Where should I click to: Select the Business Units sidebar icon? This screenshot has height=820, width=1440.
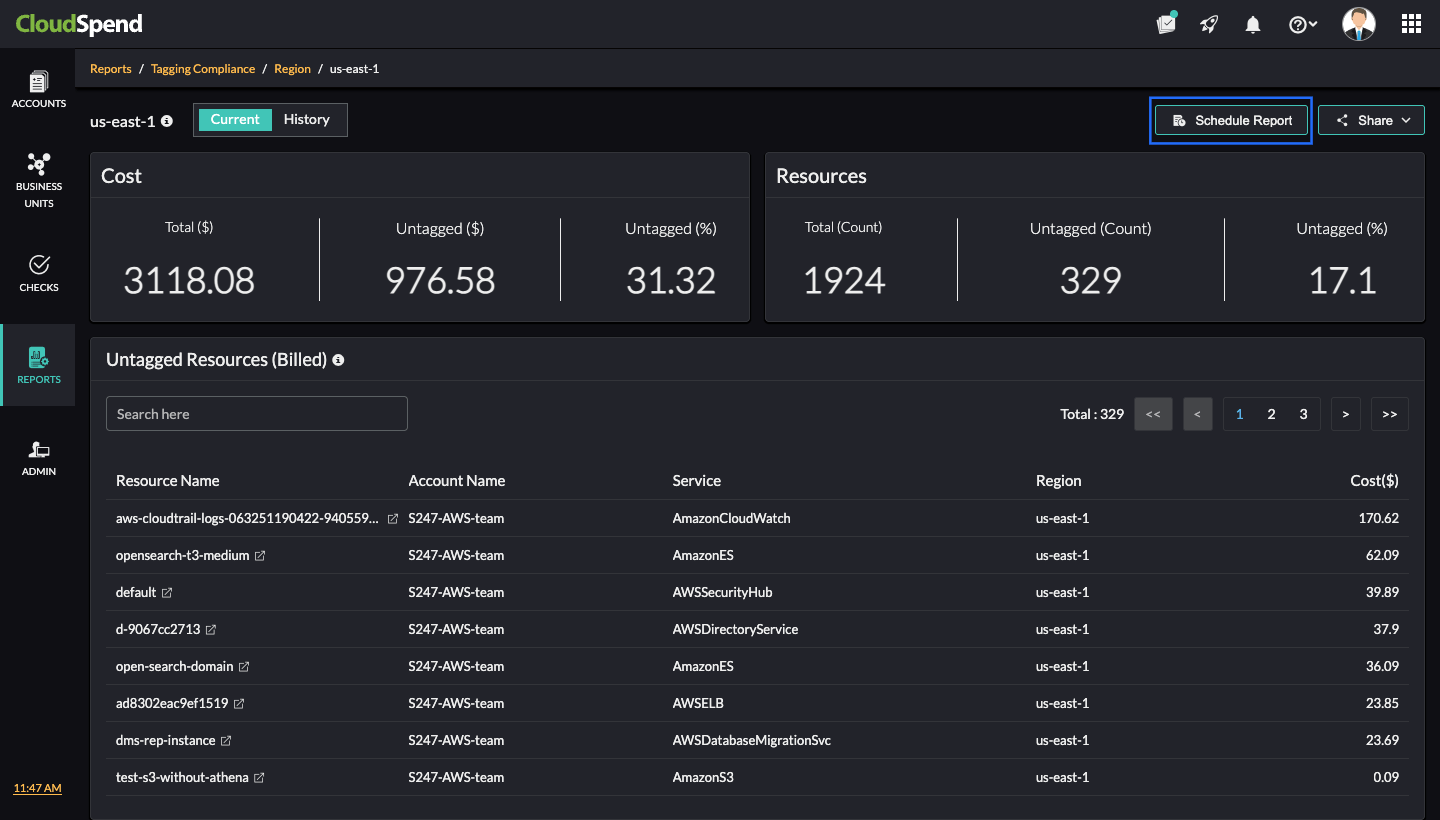pyautogui.click(x=38, y=180)
